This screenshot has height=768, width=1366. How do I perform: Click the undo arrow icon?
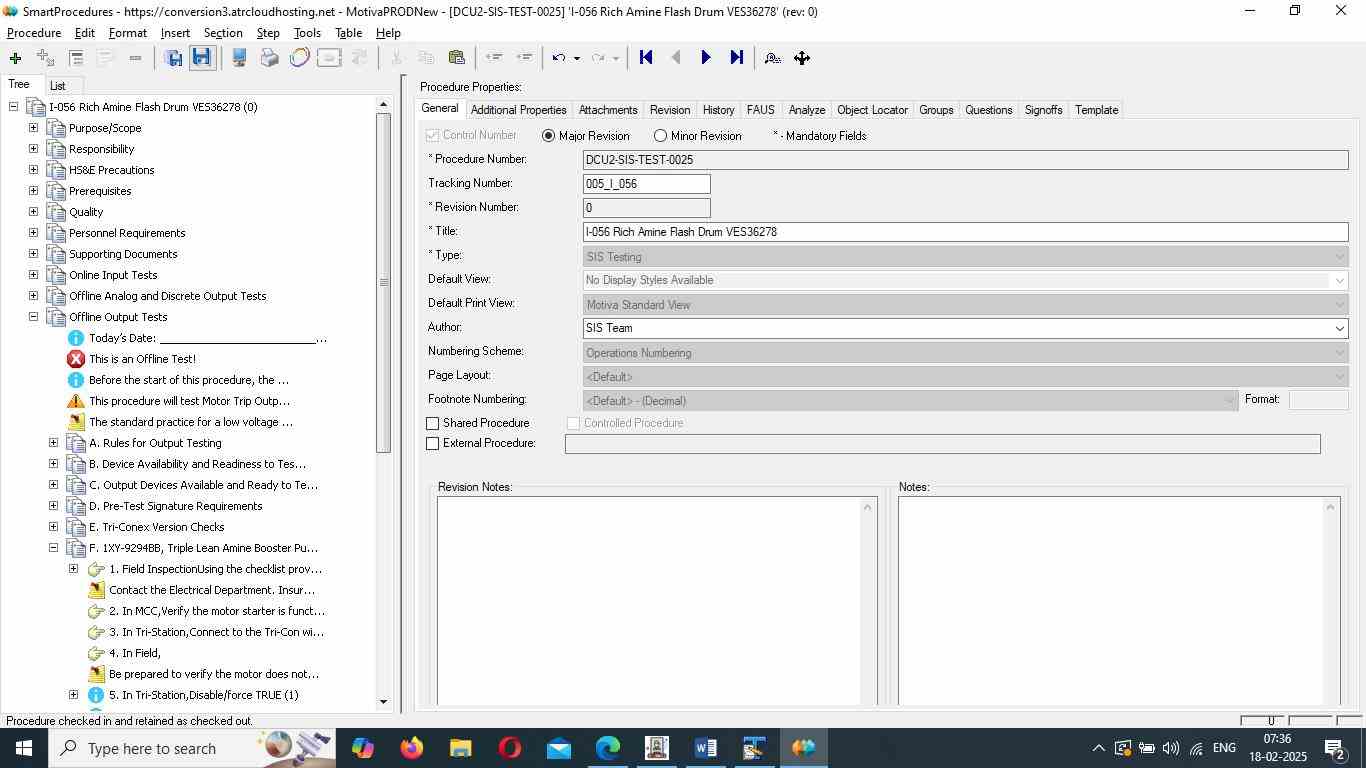559,58
